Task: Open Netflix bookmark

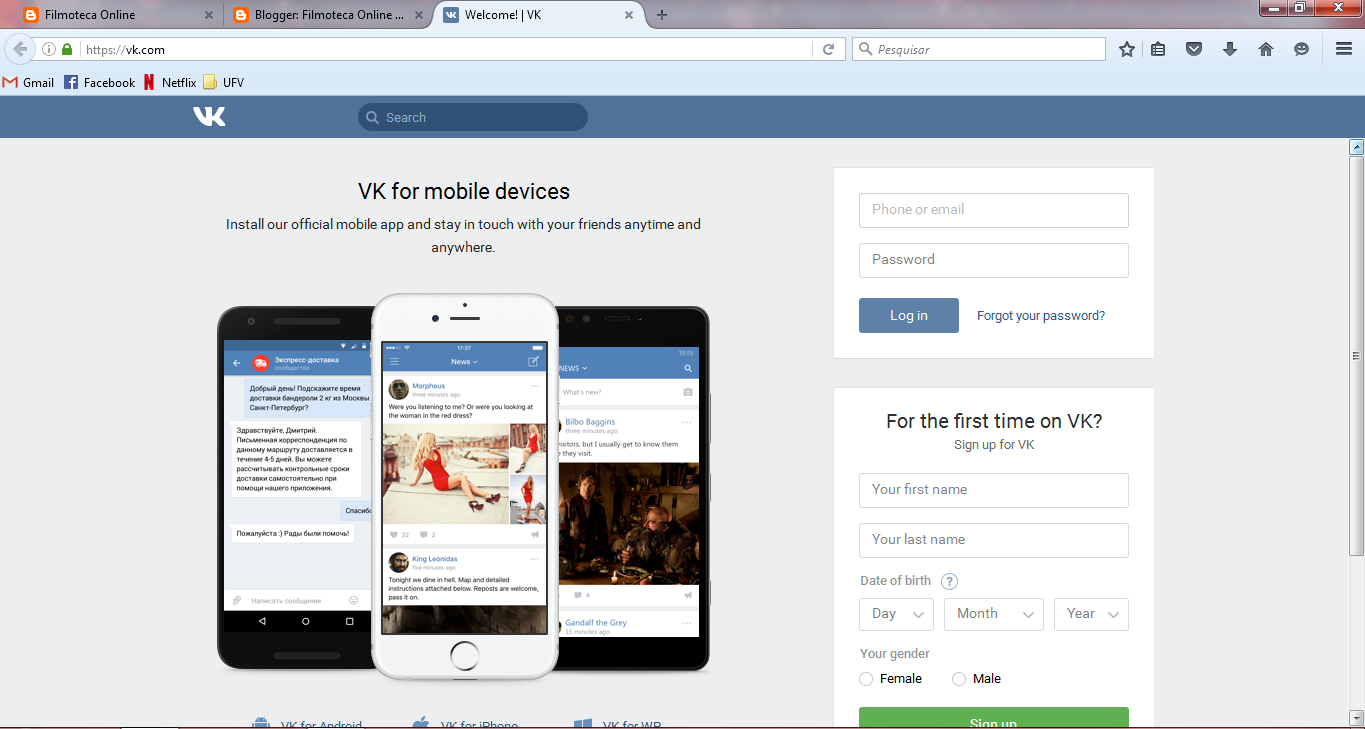Action: pos(170,82)
